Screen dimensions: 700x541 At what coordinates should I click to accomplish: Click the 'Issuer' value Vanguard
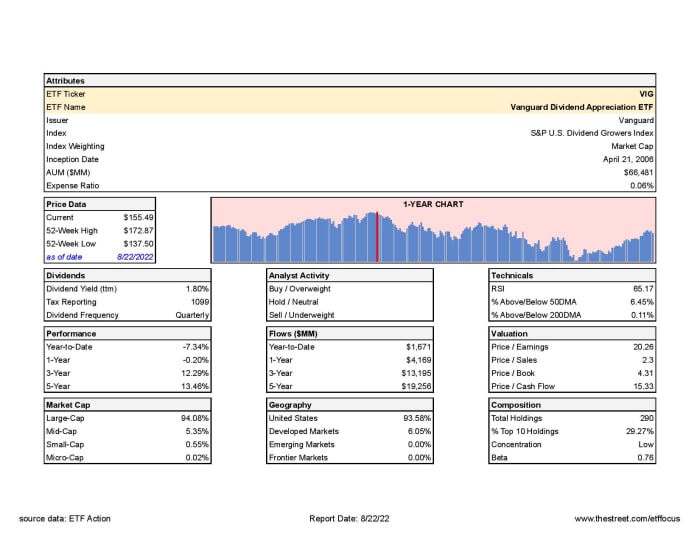point(636,121)
